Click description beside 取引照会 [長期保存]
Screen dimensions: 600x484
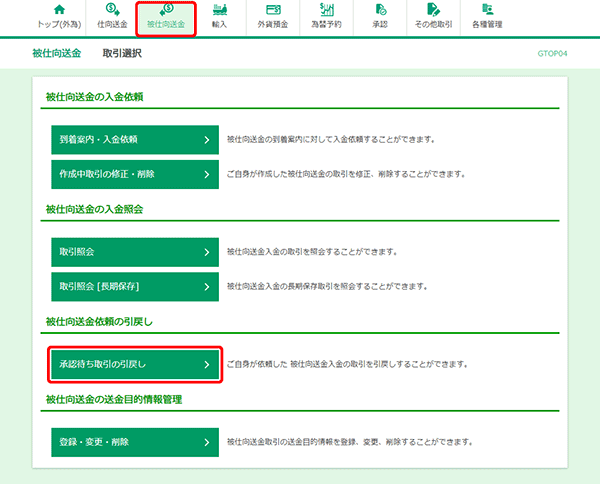click(327, 287)
